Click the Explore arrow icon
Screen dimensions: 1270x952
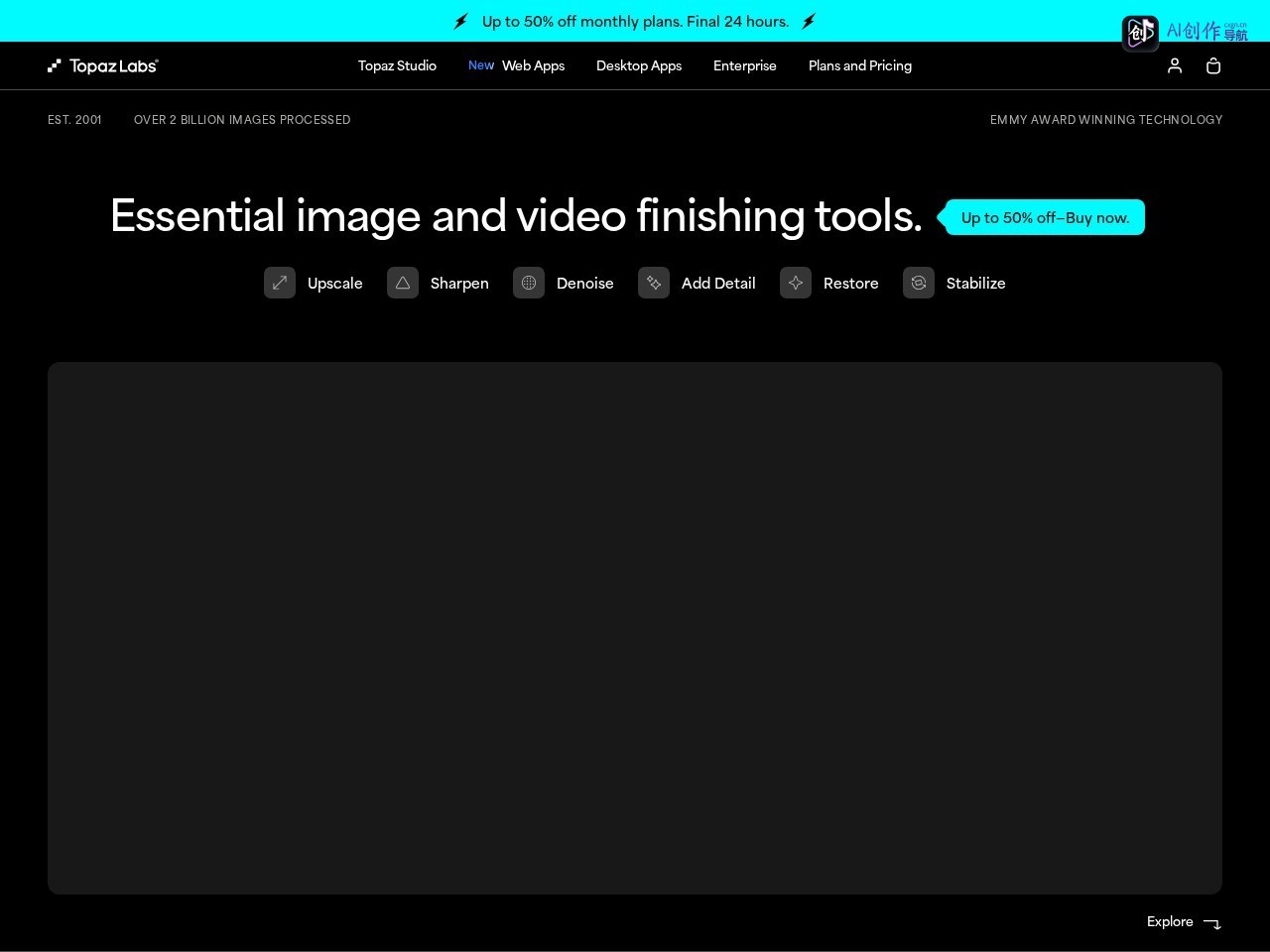tap(1211, 923)
